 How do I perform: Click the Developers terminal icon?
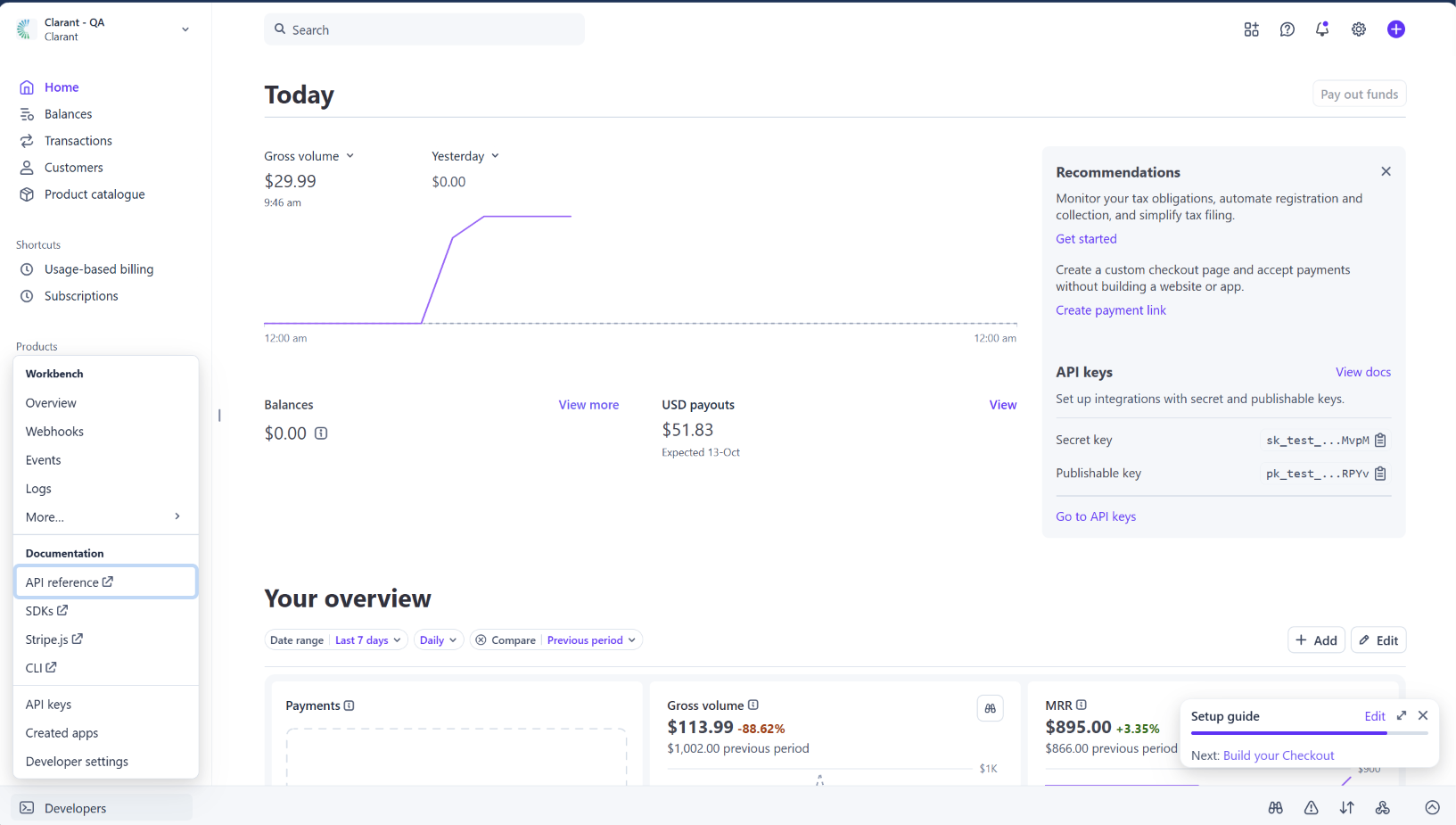(27, 808)
